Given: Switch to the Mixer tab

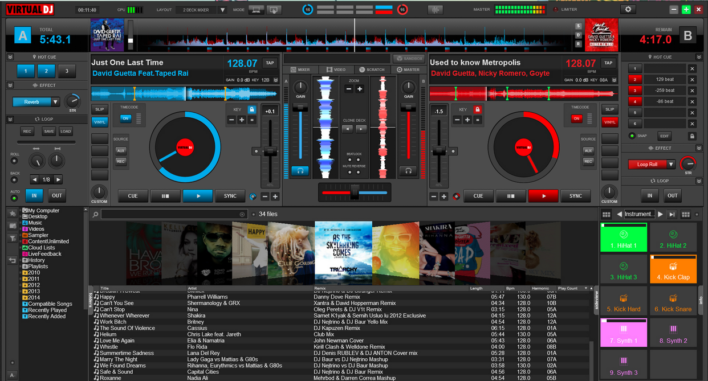Looking at the screenshot, I should coord(300,70).
